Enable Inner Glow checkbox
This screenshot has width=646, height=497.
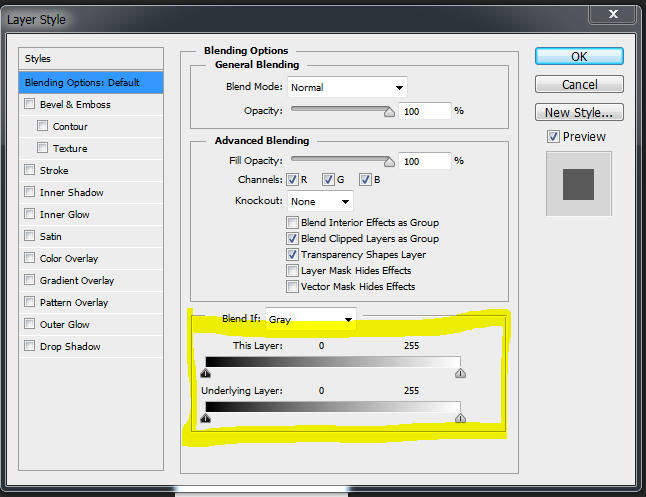pos(30,214)
